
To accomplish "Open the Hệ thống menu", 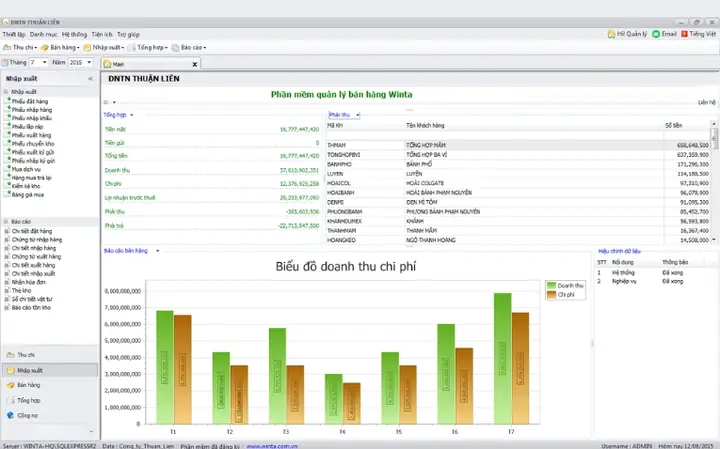I will pos(74,34).
